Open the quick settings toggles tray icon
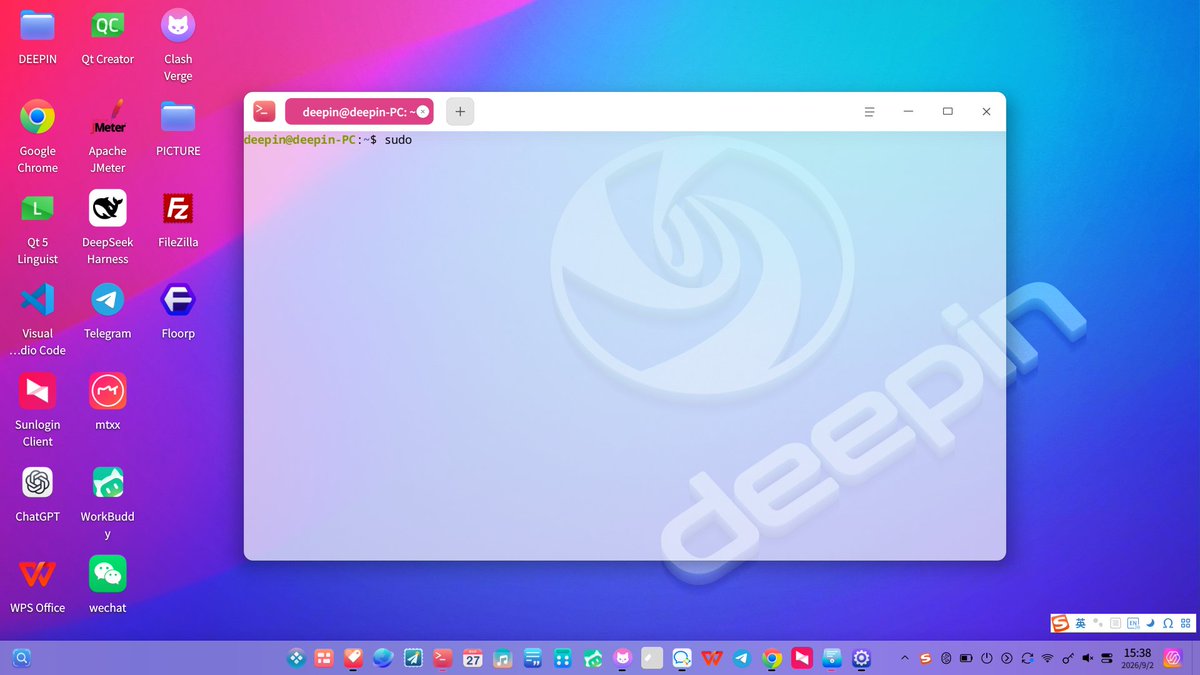The width and height of the screenshot is (1200, 675). point(1107,658)
